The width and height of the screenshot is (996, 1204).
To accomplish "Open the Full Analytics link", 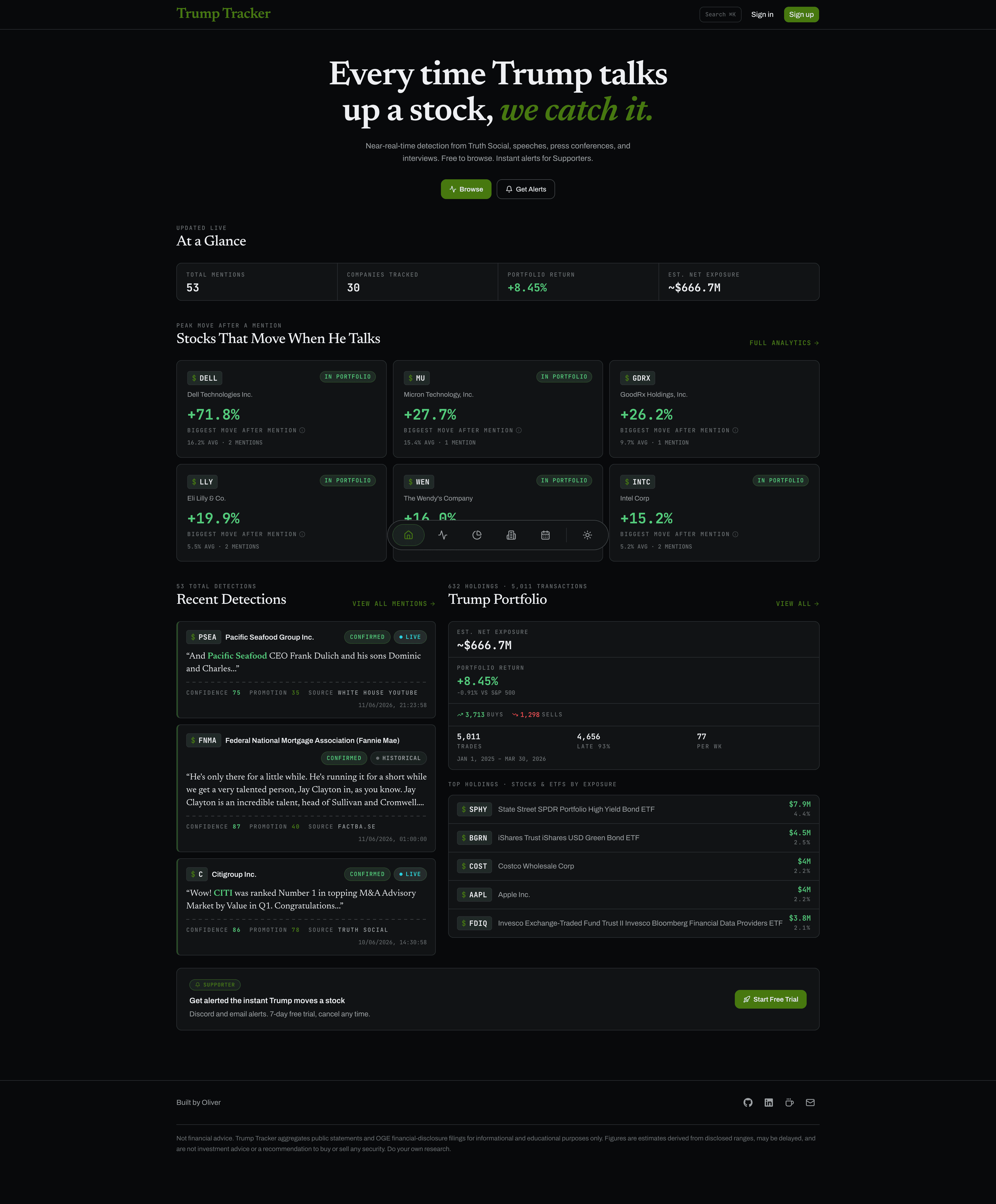I will [784, 343].
